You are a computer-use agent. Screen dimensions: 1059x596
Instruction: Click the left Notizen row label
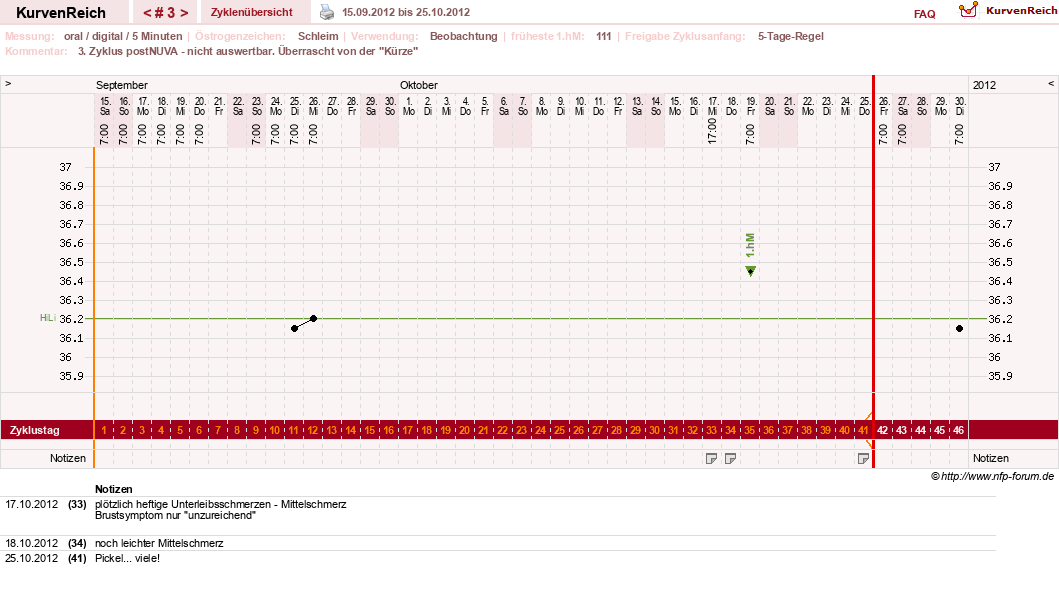(68, 458)
